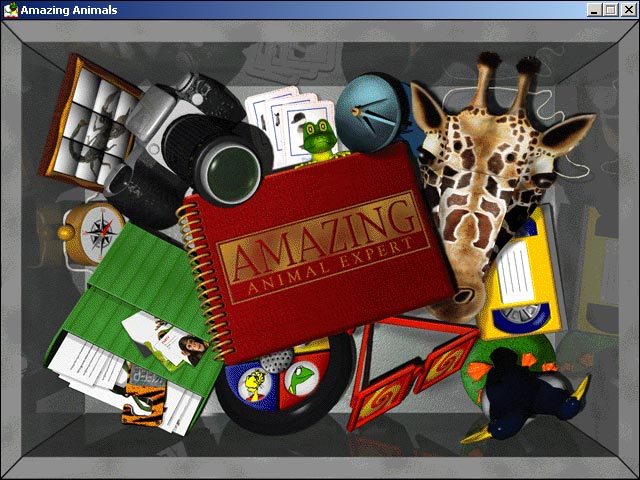
Task: Maximize the Amazing Animals window
Action: click(x=611, y=10)
